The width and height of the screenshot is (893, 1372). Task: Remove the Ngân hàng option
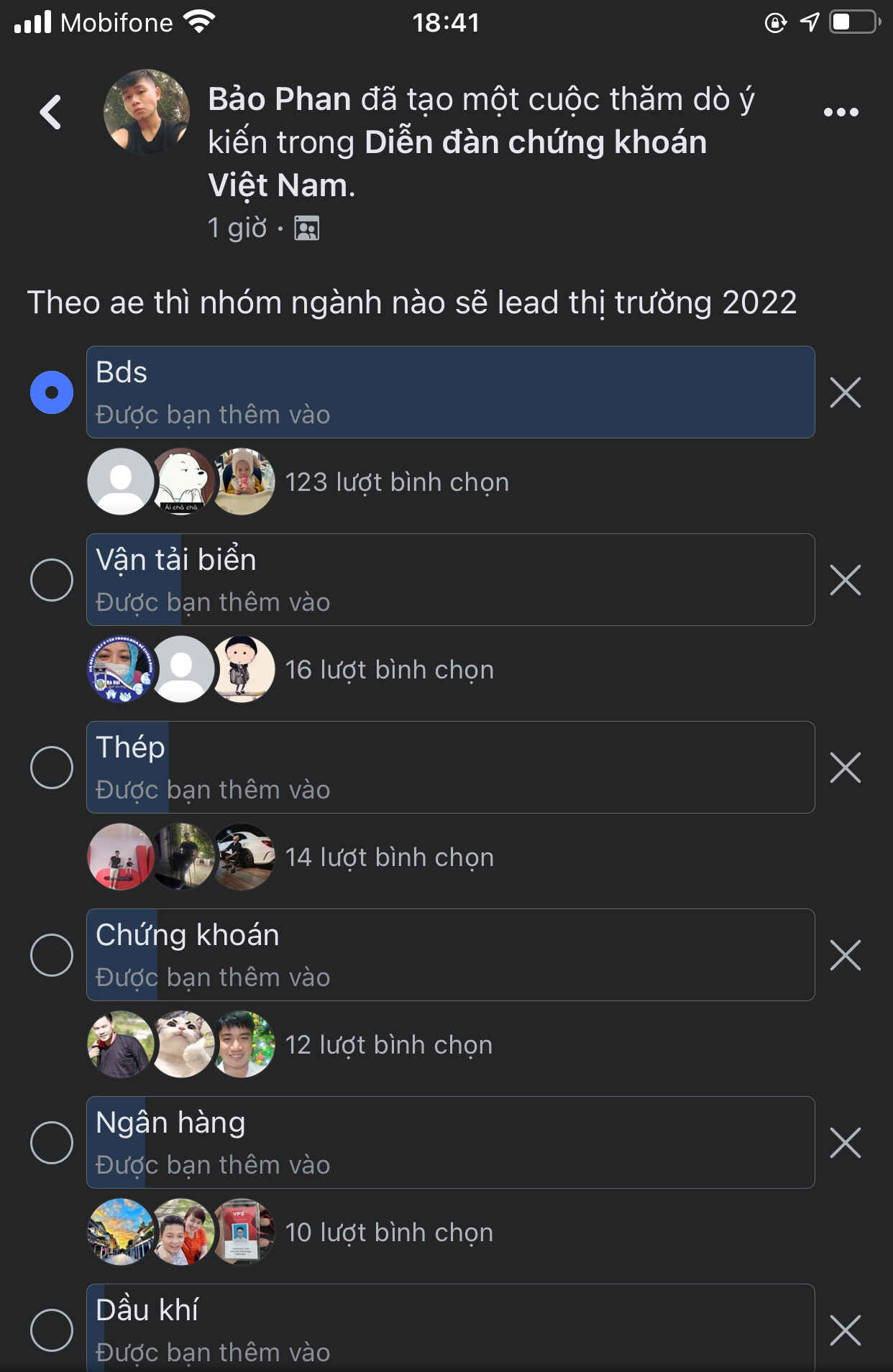845,1143
